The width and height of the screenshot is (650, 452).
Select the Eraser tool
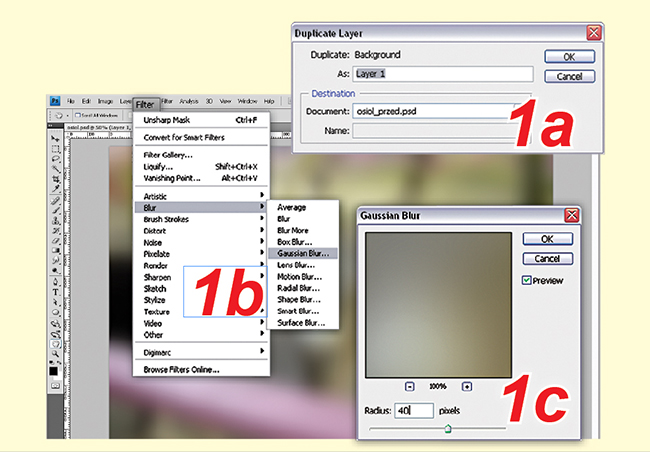pyautogui.click(x=55, y=241)
